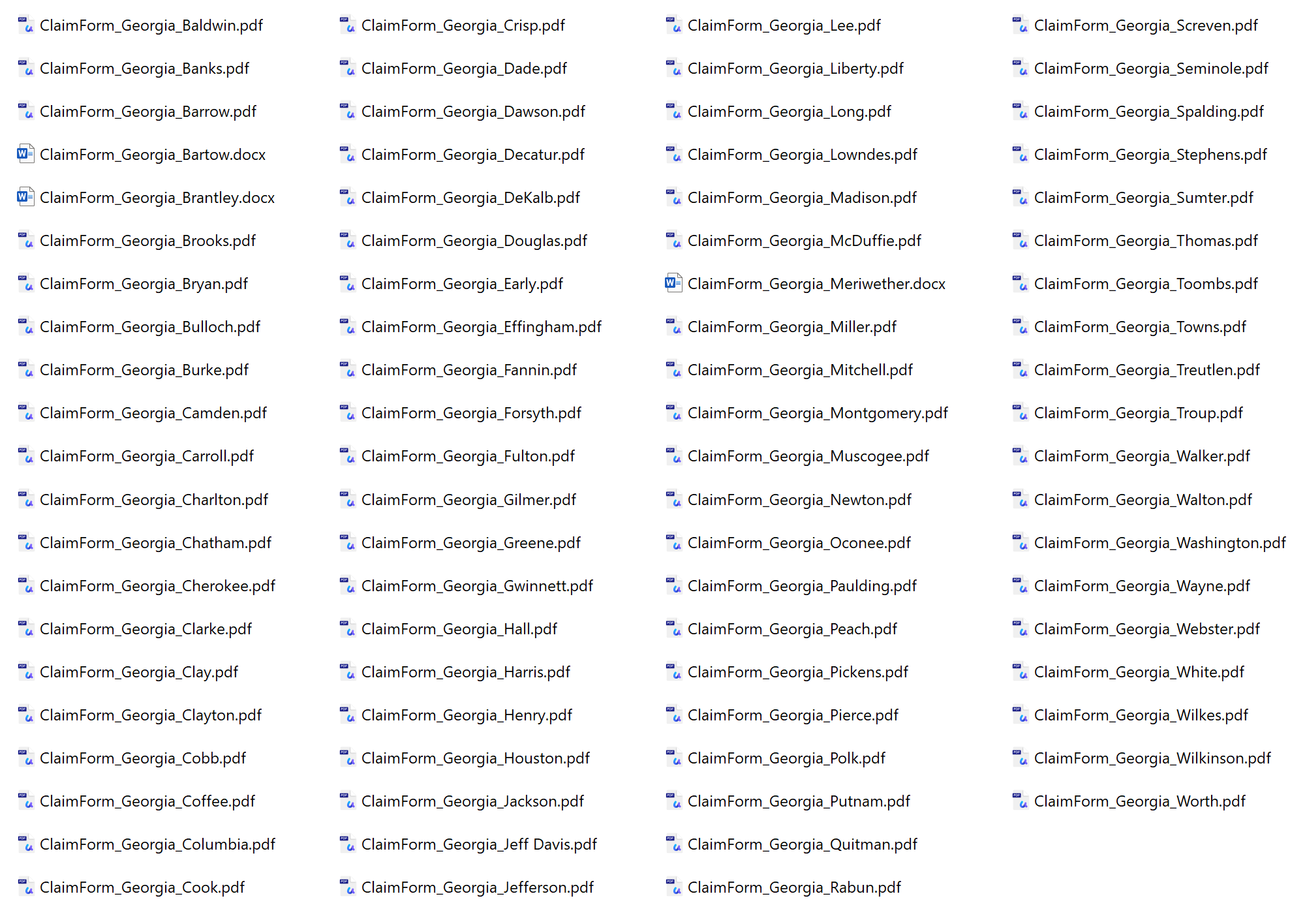
Task: Click the Word icon of ClaimForm_Georgia_Meriwether.docx
Action: [x=673, y=284]
